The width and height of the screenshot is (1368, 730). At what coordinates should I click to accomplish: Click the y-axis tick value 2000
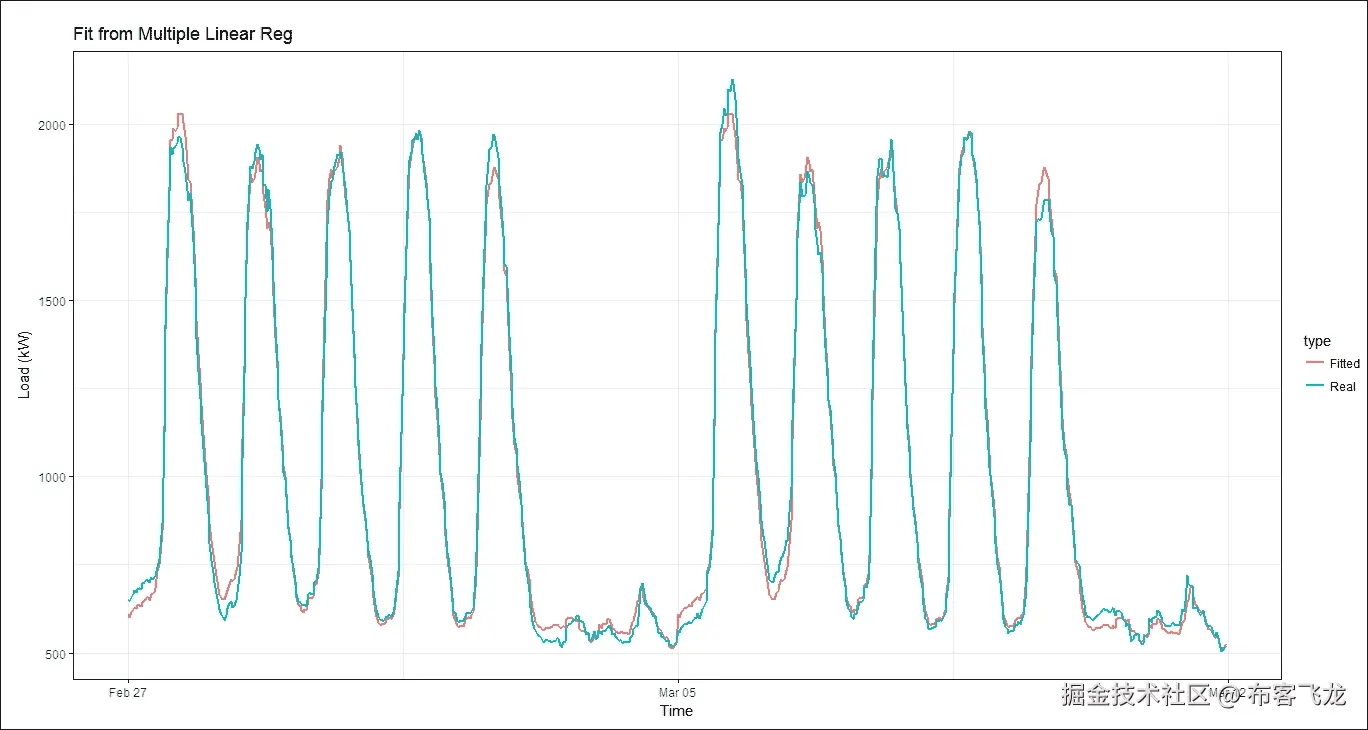pyautogui.click(x=52, y=124)
